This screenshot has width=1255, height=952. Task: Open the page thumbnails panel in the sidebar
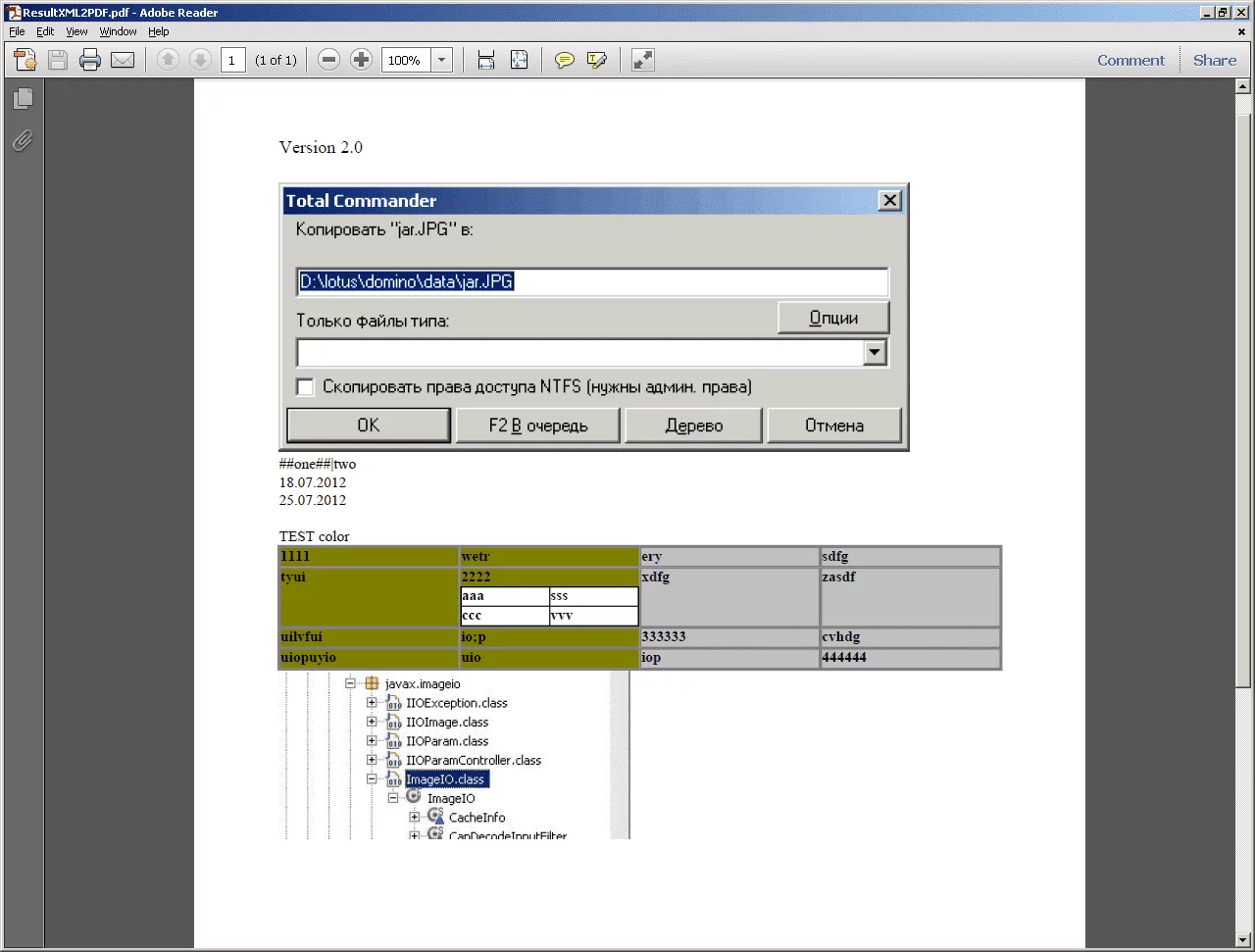coord(23,99)
